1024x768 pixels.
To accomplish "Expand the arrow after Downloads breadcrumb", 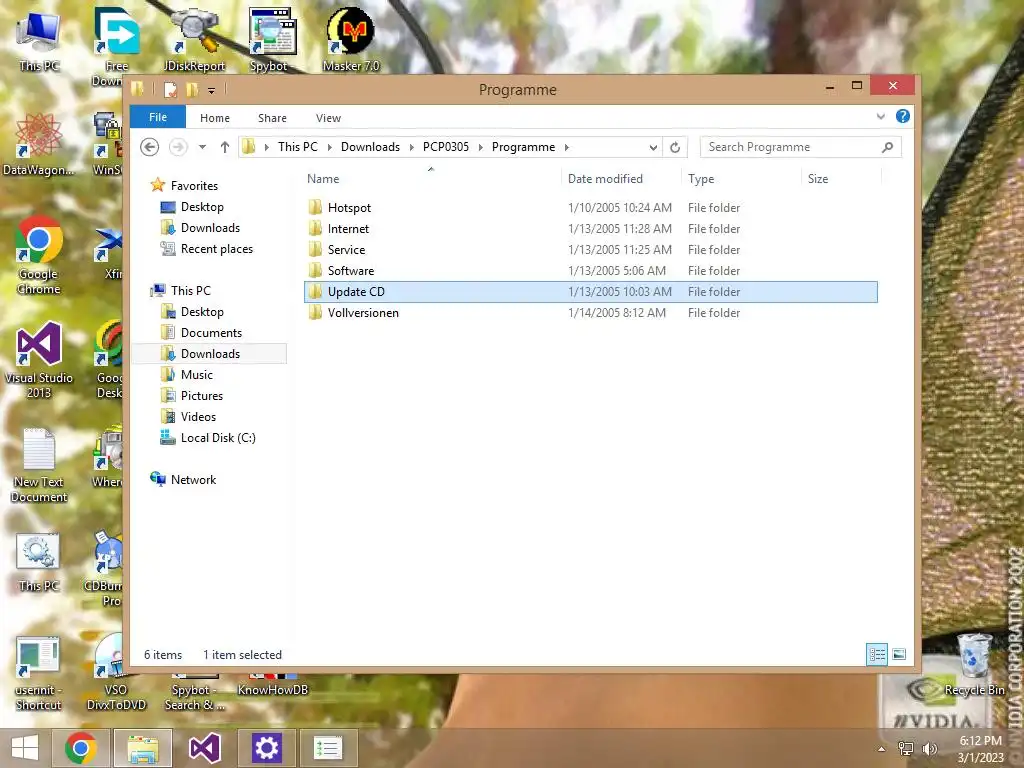I will (411, 148).
